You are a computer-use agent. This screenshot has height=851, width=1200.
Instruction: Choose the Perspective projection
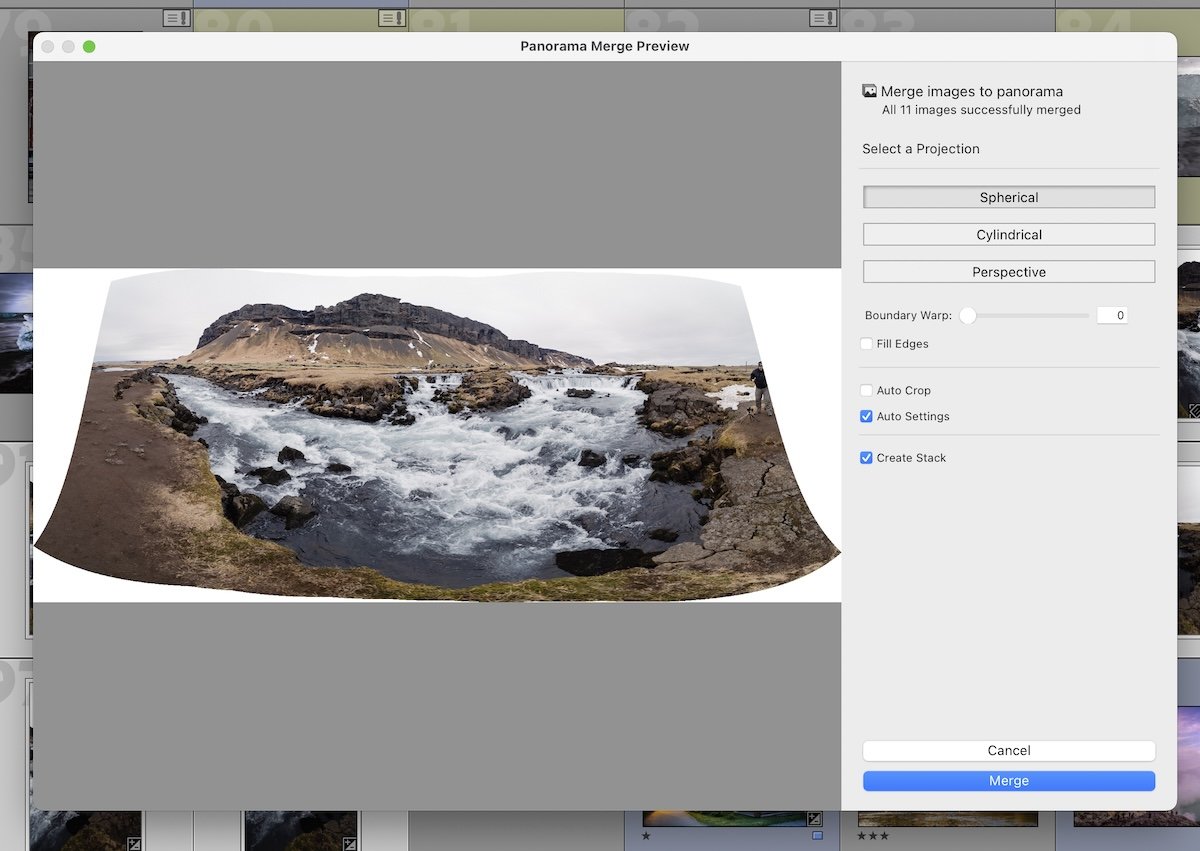(x=1008, y=271)
